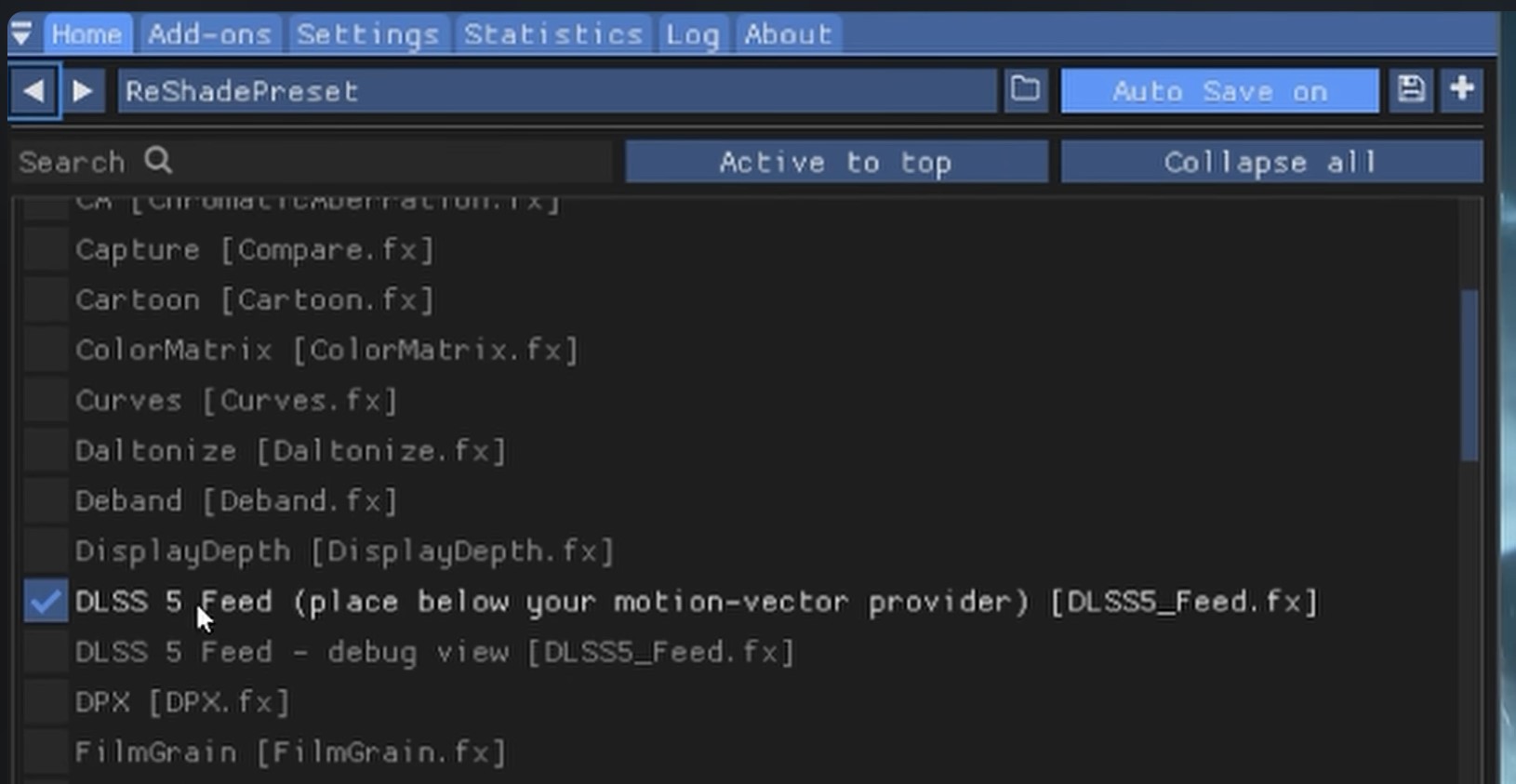Click the Active to top button

[836, 162]
